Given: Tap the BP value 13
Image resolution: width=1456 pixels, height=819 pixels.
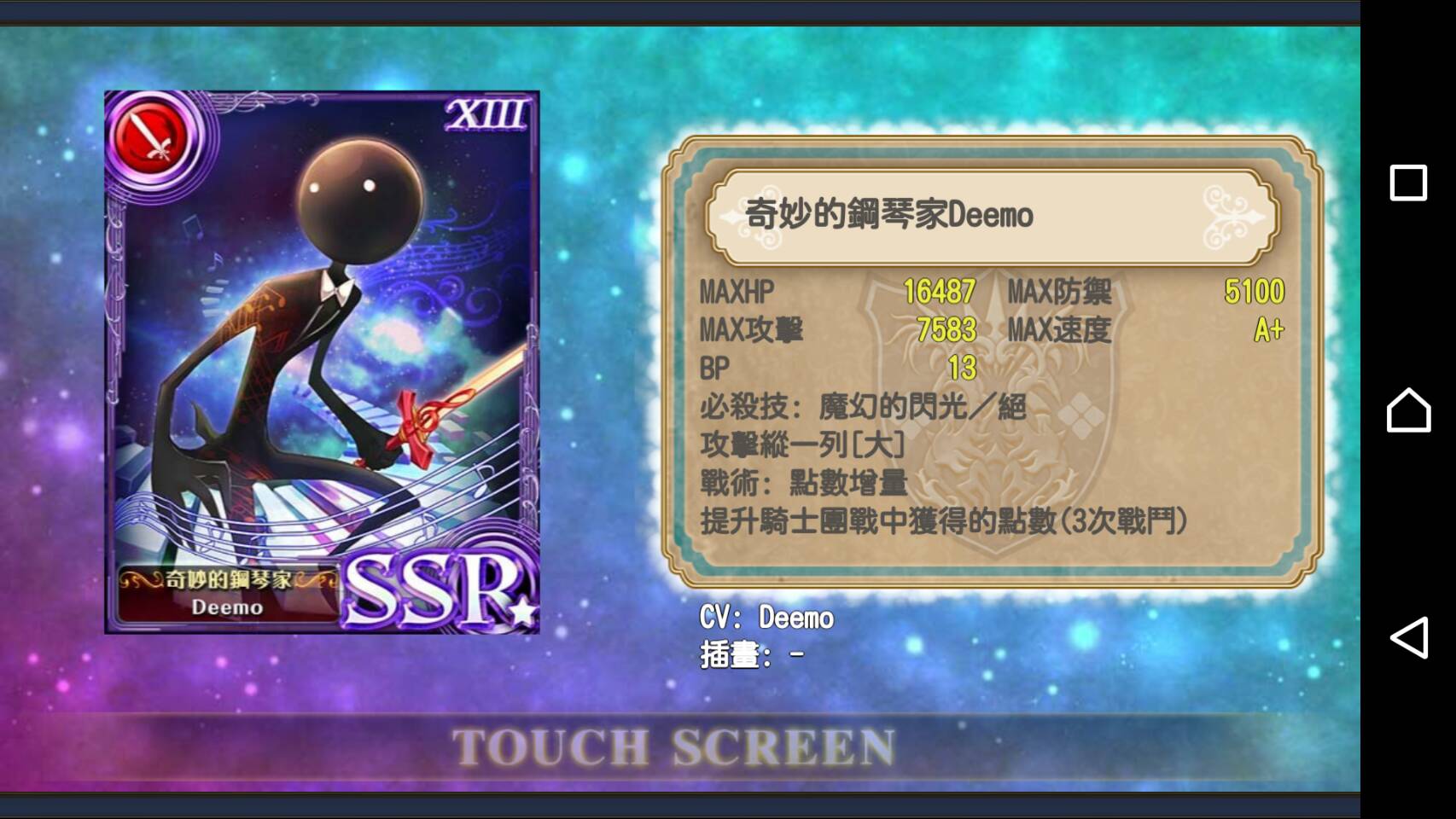Looking at the screenshot, I should 962,368.
